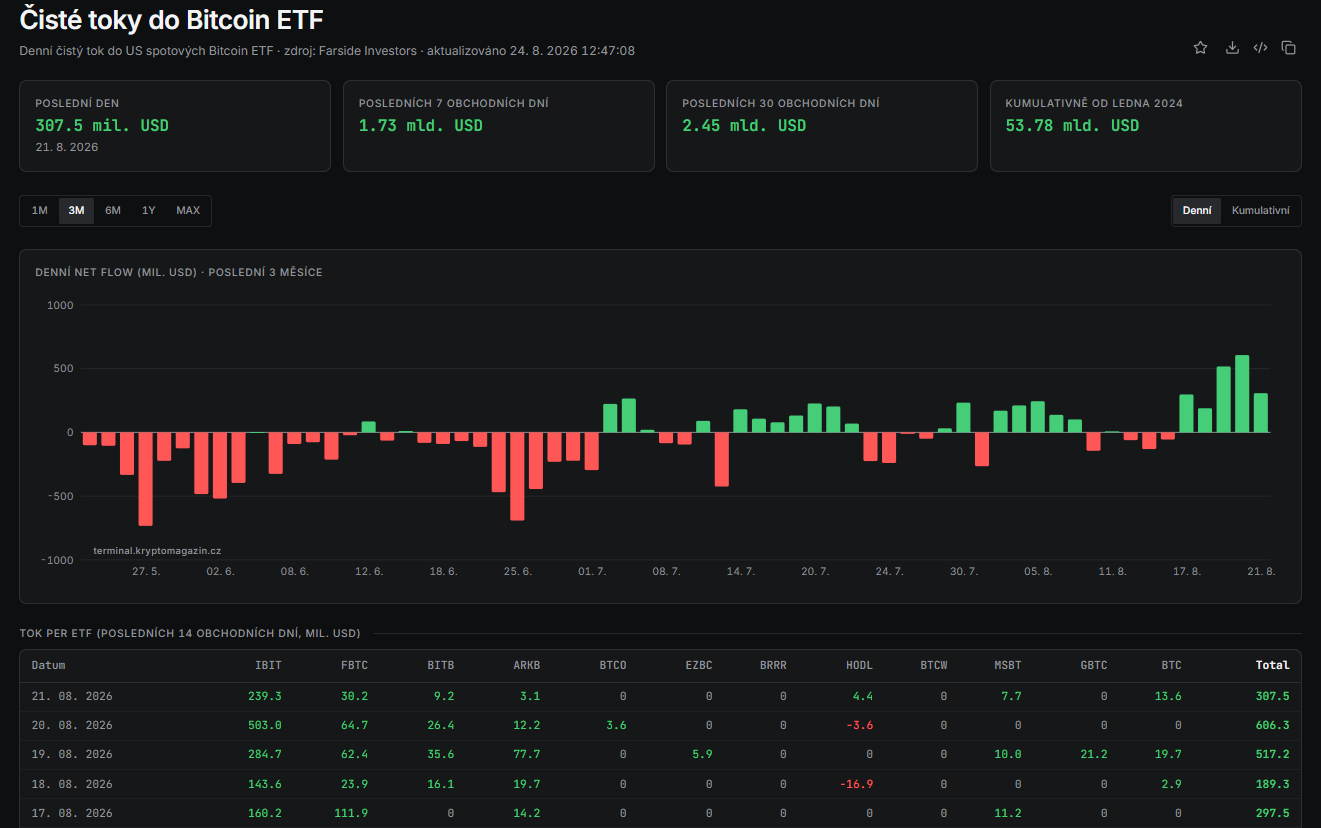Screen dimensions: 1321x828
Task: Switch the chart to 1Y range
Action: click(x=149, y=211)
